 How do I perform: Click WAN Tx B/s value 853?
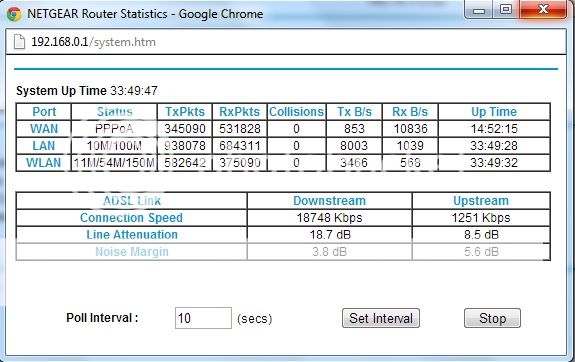click(x=354, y=129)
